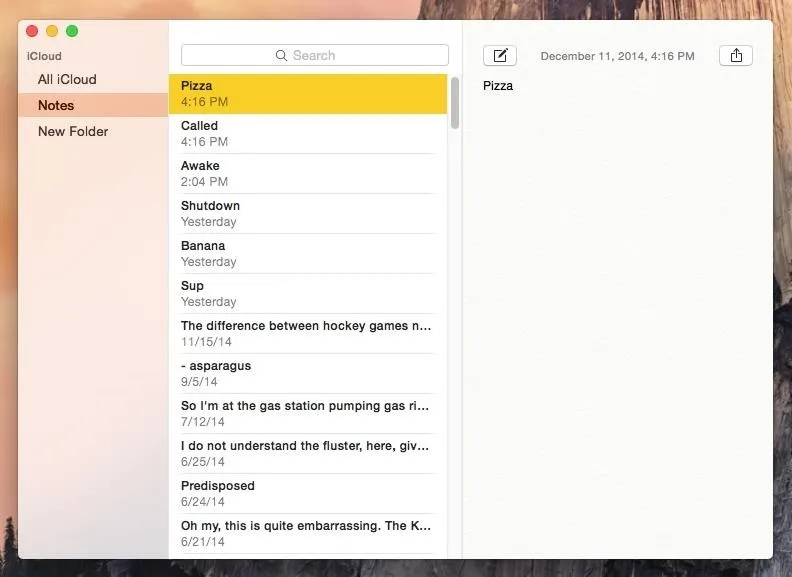This screenshot has height=577, width=792.
Task: Place cursor in Pizza note body text
Action: (x=498, y=86)
